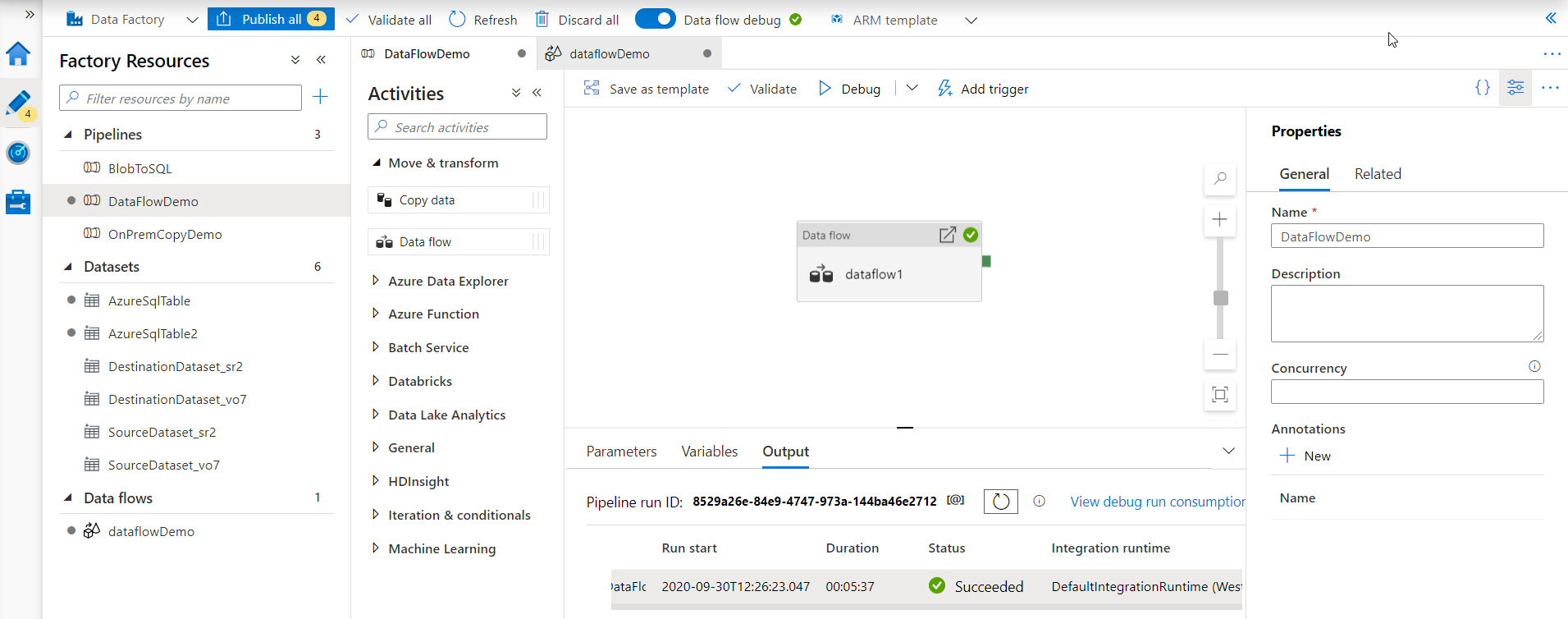
Task: Expand the Databricks activities group
Action: (x=376, y=381)
